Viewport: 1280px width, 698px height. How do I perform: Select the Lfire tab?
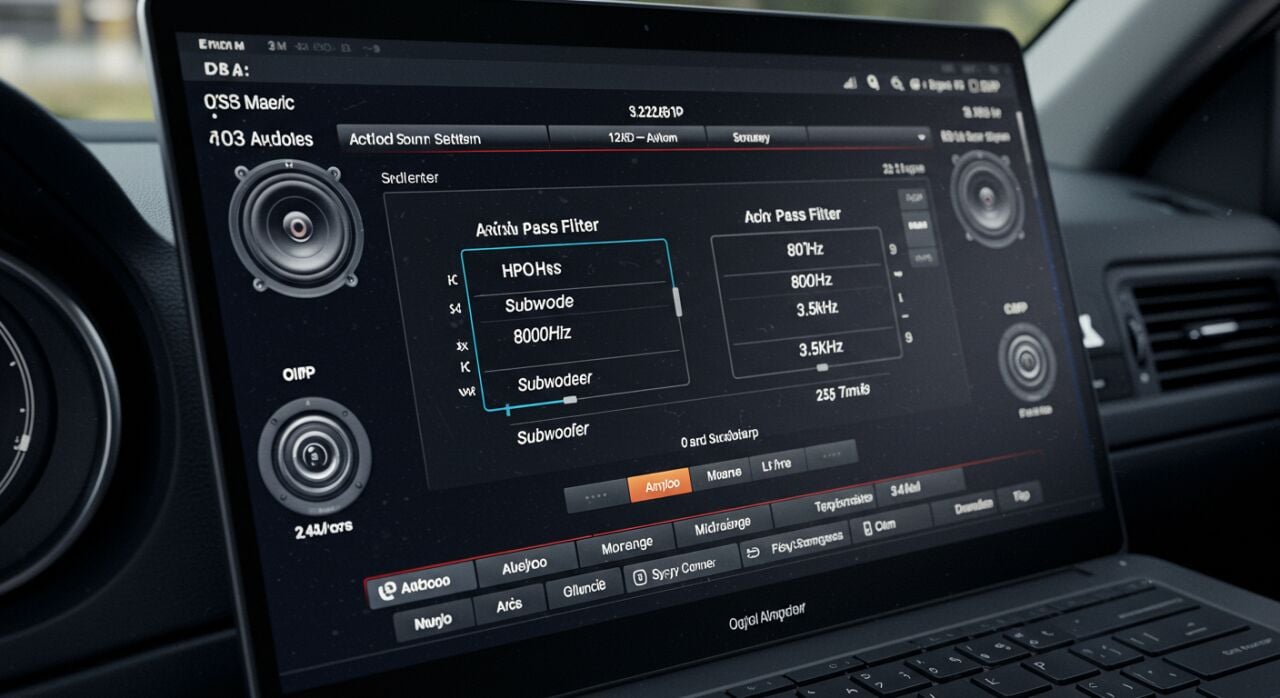(777, 464)
